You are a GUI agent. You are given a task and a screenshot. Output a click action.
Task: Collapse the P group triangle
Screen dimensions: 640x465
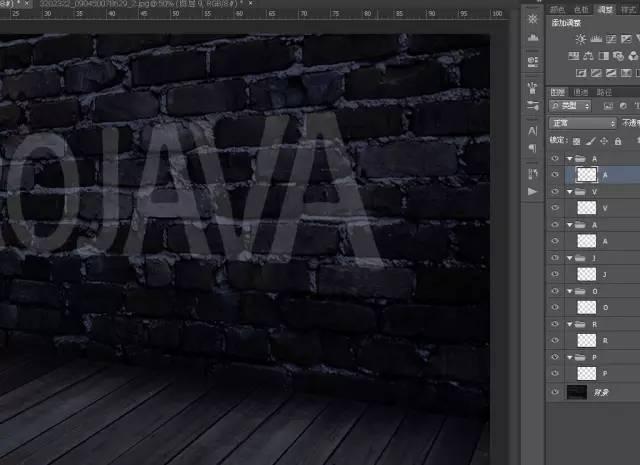[x=570, y=357]
